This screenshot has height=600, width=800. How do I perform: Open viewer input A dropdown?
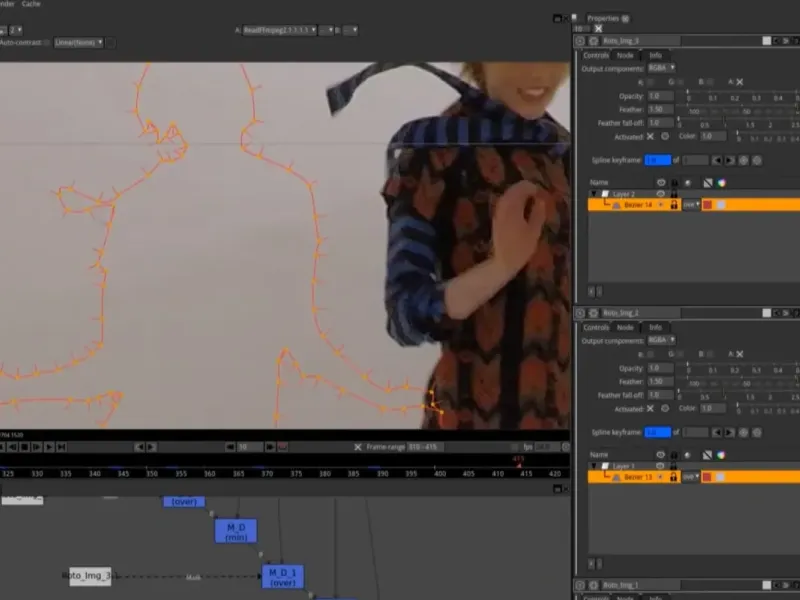[280, 30]
